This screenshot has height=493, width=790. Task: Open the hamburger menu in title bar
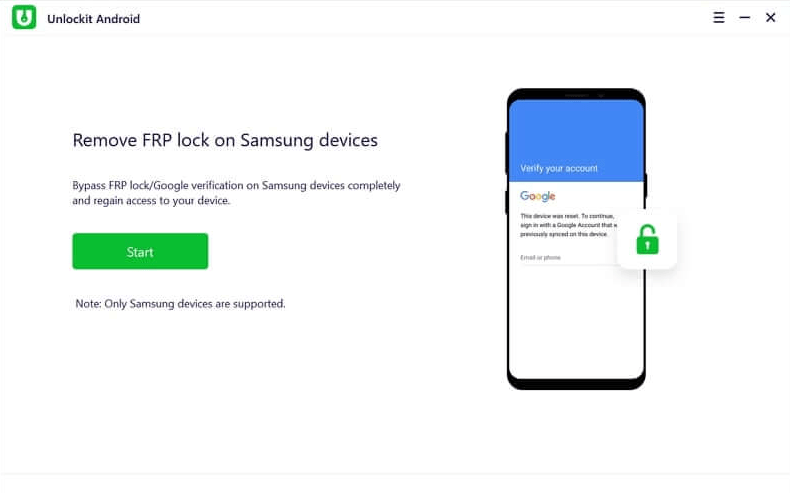(x=719, y=18)
